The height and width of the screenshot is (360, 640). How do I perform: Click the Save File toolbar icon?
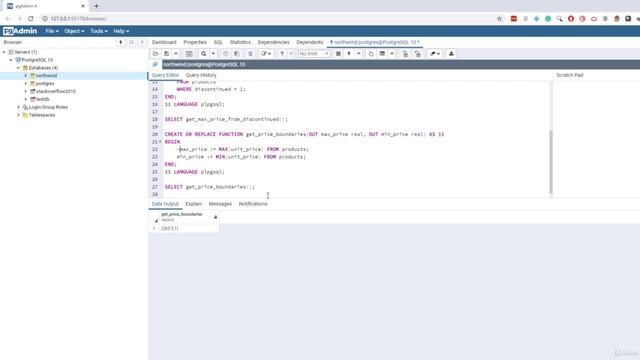167,54
